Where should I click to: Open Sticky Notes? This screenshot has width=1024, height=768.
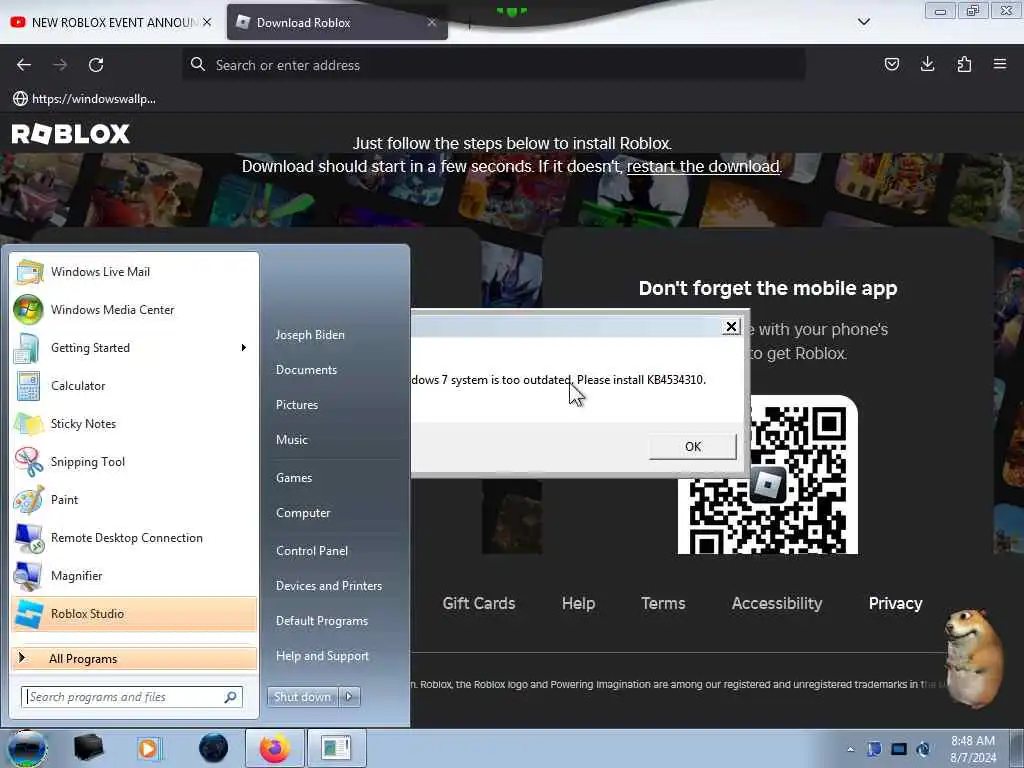[x=134, y=423]
